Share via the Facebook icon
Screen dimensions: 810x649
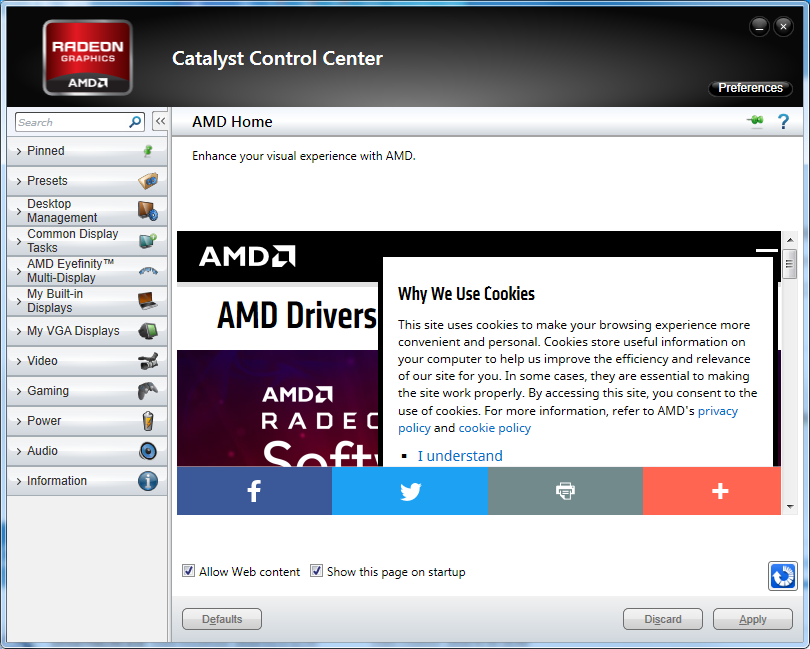(254, 491)
